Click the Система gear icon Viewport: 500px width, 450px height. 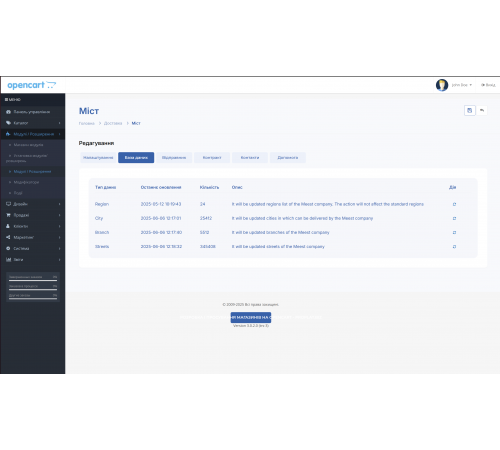(x=8, y=248)
